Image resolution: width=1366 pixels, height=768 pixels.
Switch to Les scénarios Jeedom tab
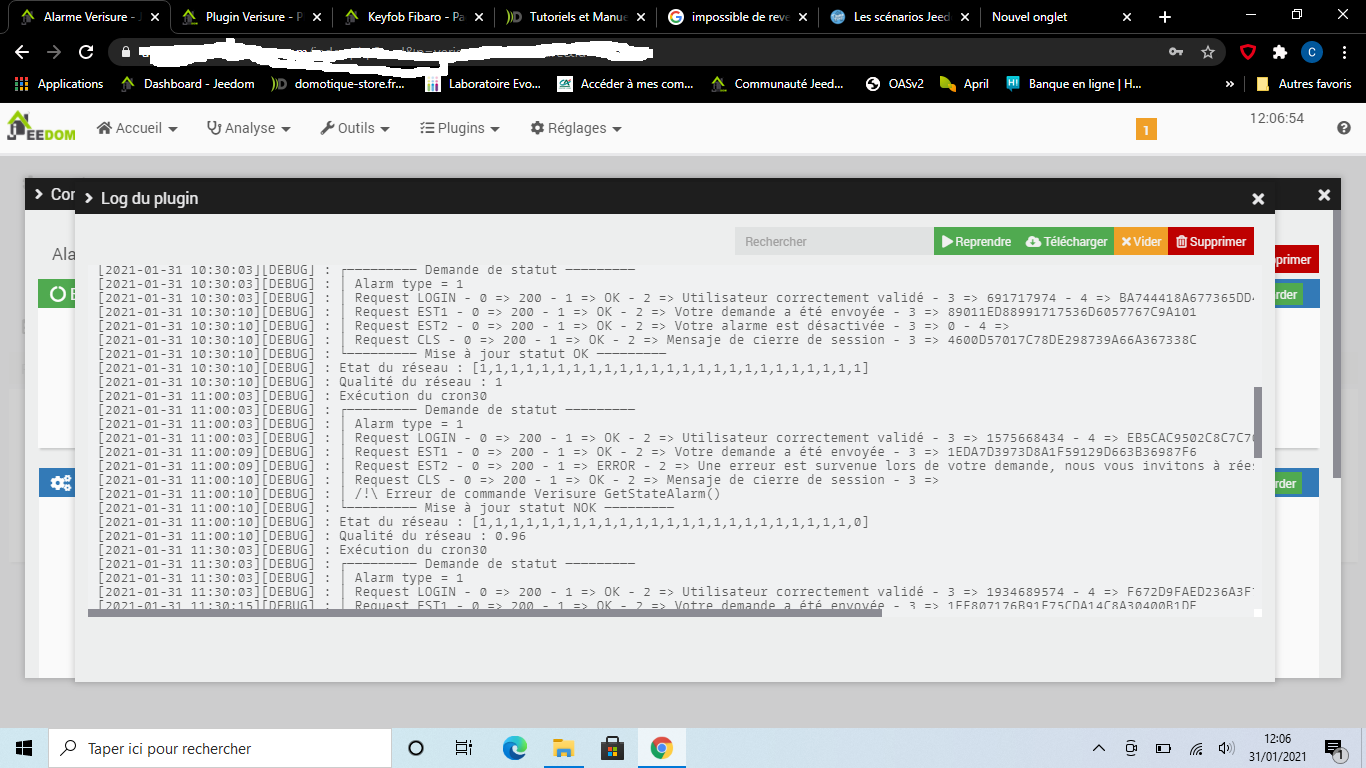(898, 17)
